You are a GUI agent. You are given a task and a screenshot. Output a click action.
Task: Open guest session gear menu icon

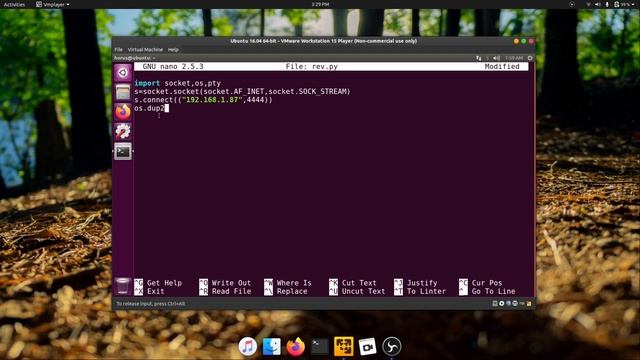(530, 58)
